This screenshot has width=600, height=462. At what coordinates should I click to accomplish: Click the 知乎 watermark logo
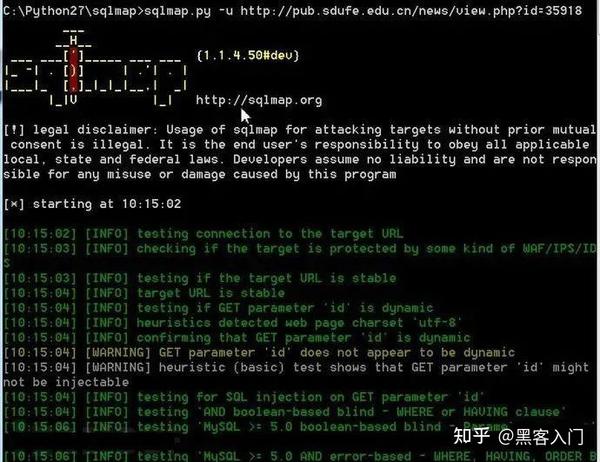pos(472,436)
